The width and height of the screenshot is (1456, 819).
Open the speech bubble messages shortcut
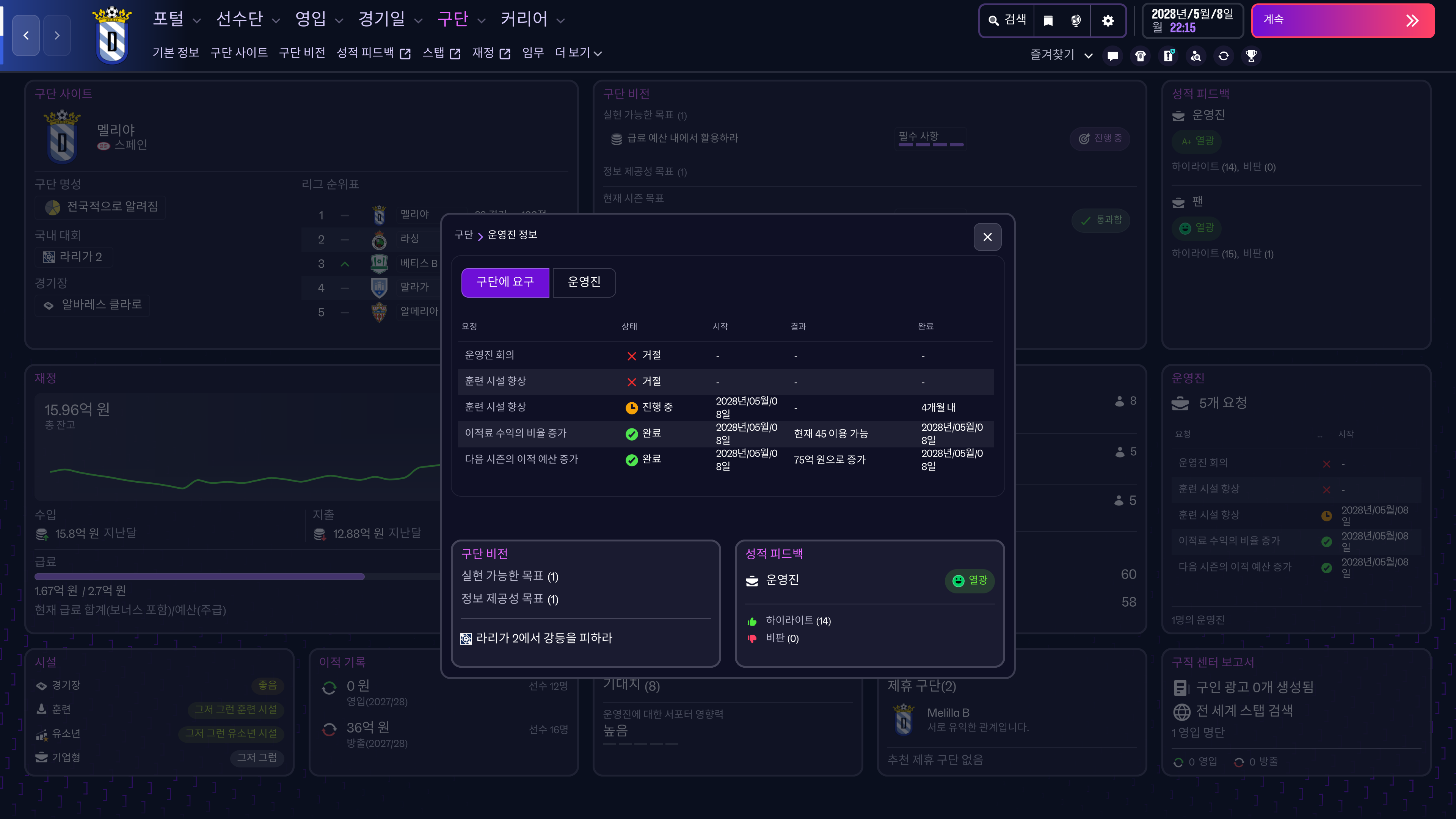(x=1113, y=56)
